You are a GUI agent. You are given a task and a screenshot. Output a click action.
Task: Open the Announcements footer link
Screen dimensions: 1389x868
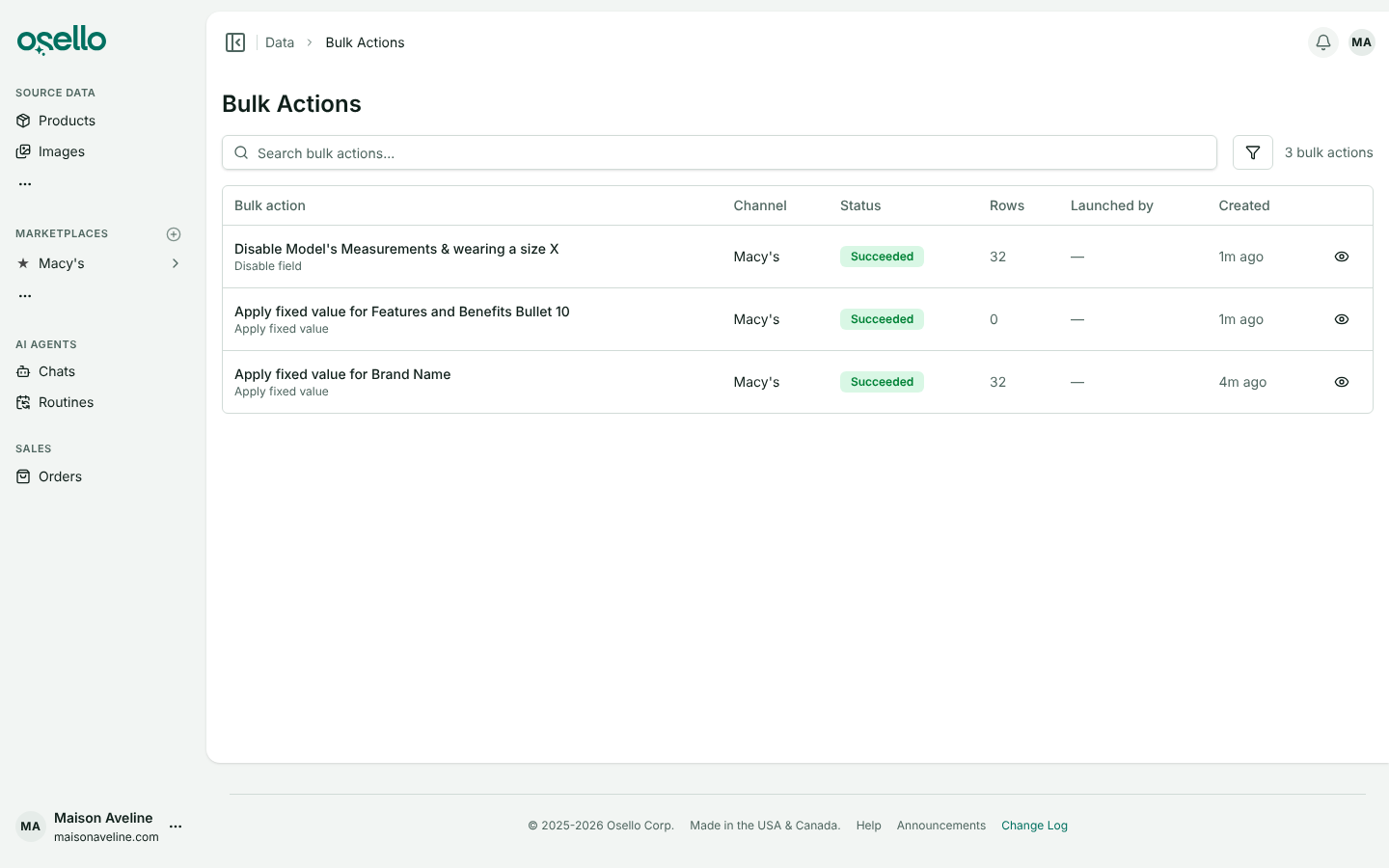[x=941, y=826]
